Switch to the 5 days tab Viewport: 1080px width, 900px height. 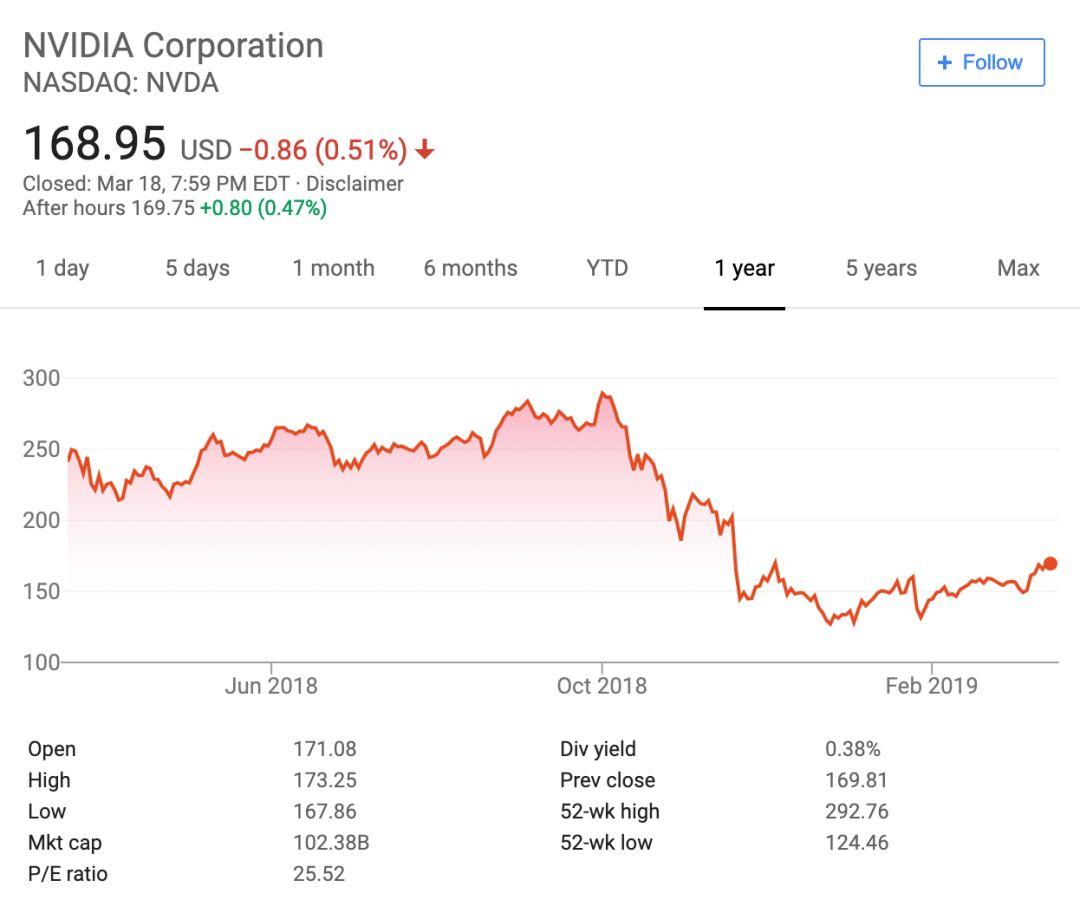[x=198, y=268]
